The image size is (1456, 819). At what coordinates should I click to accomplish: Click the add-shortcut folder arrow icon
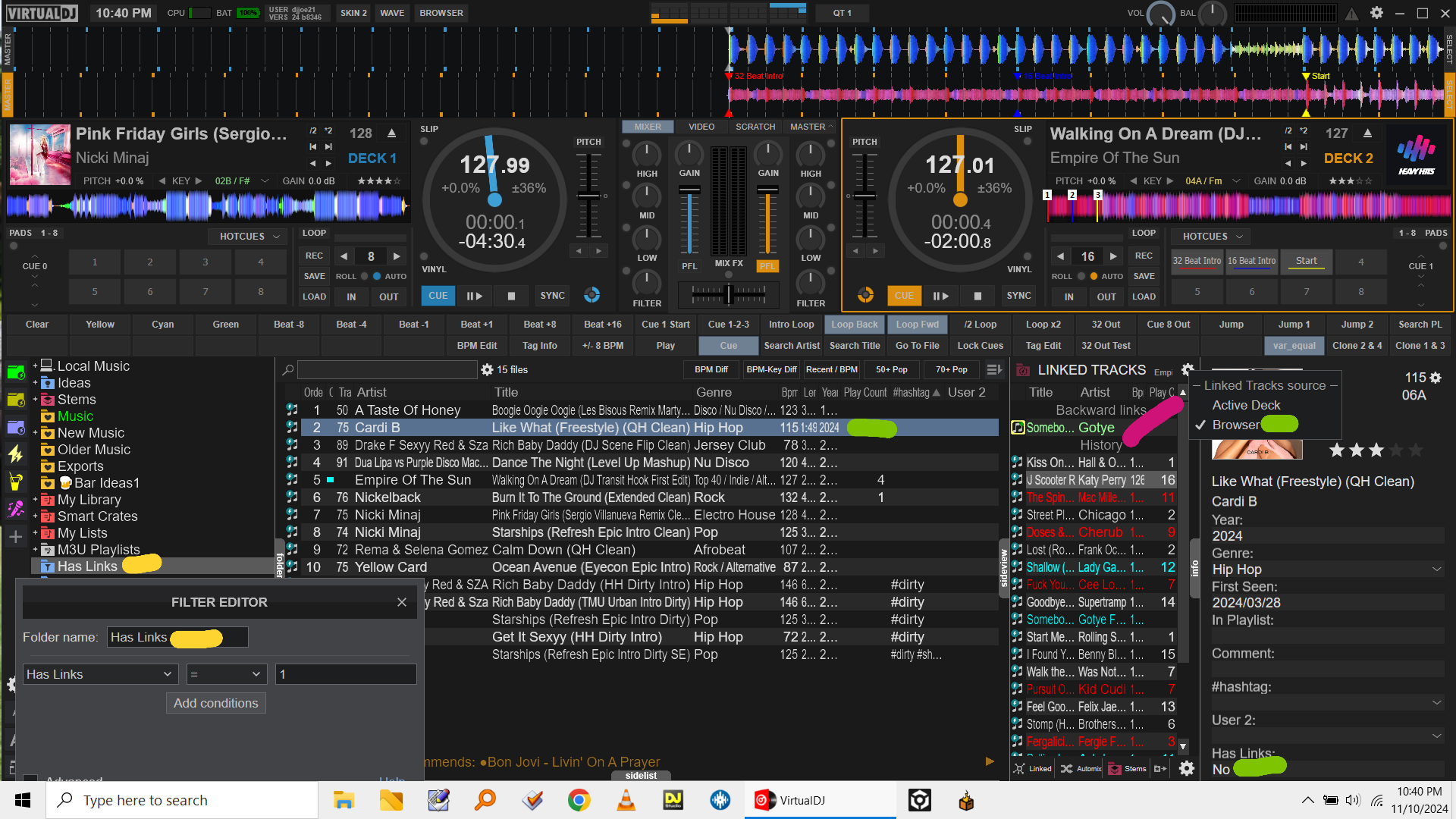pyautogui.click(x=1159, y=768)
